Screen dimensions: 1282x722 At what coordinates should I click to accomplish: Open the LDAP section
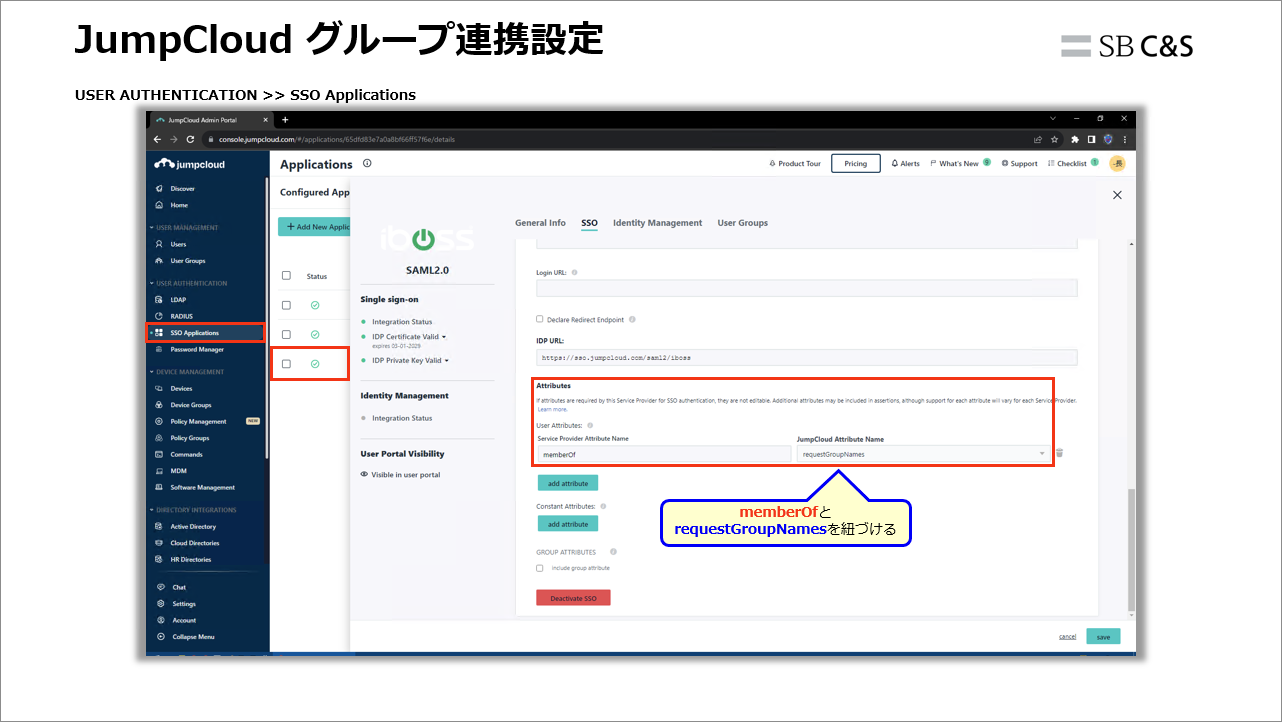click(178, 299)
